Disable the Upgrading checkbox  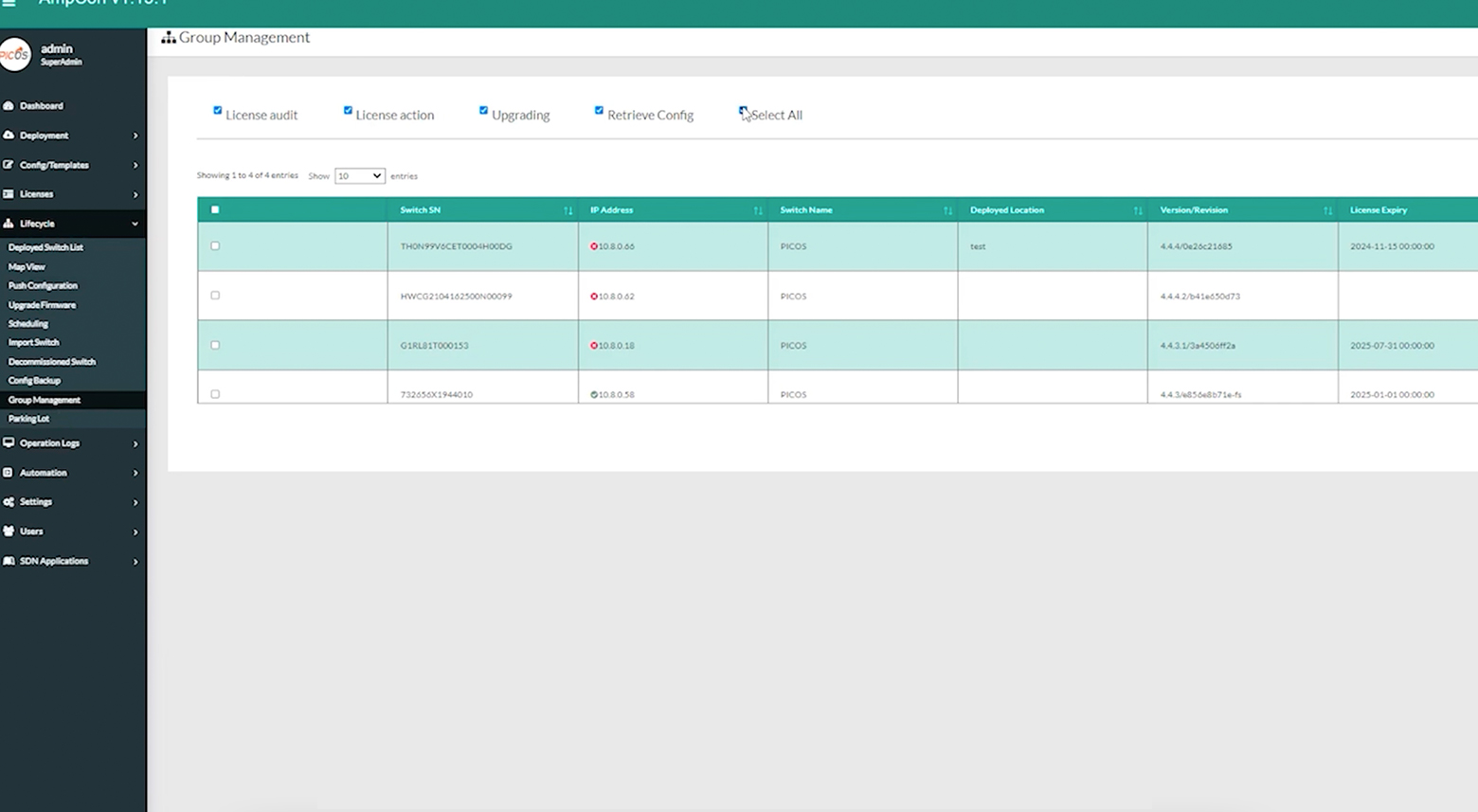click(484, 111)
